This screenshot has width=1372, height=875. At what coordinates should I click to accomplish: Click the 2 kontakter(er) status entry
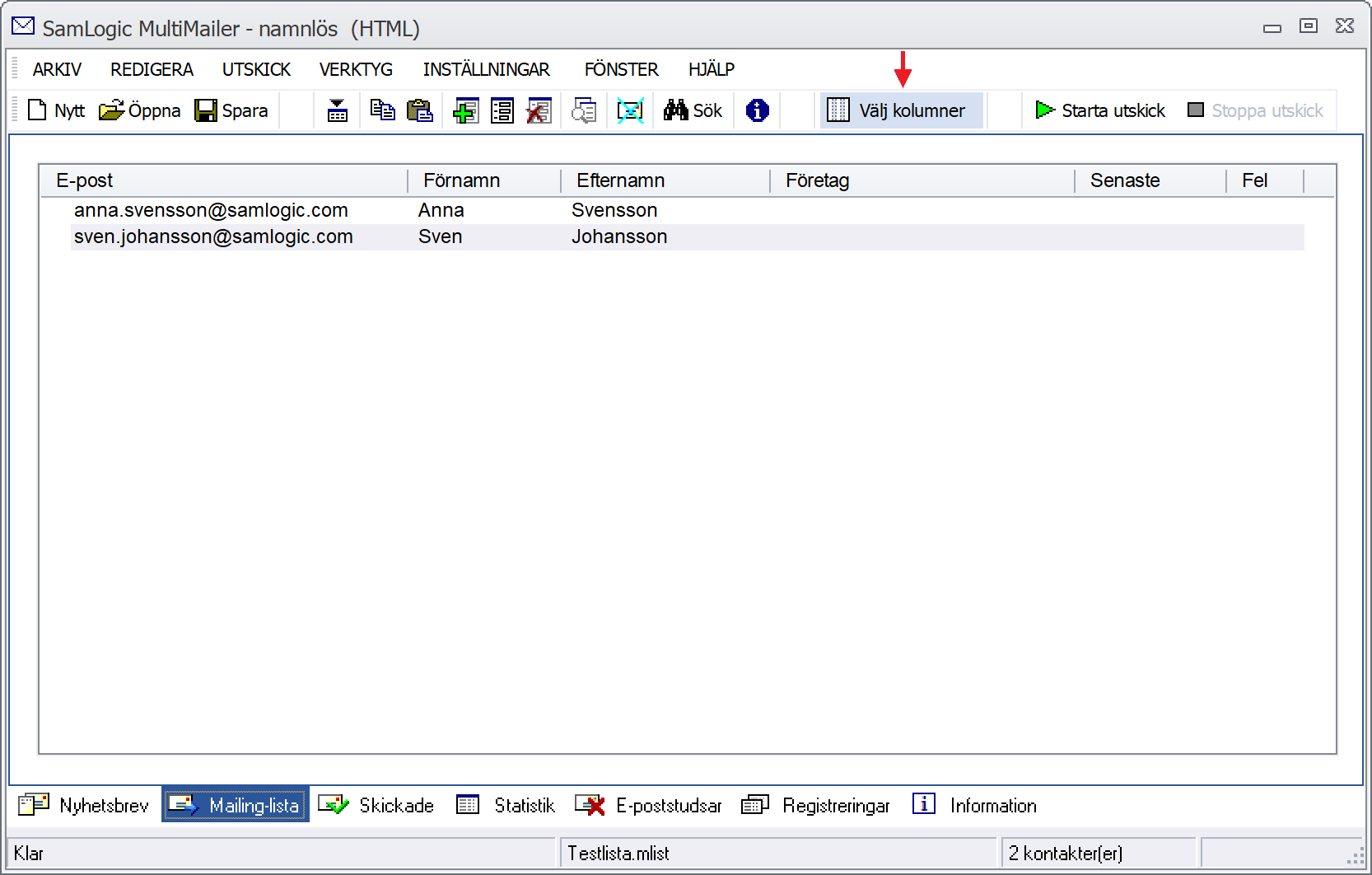pos(1066,854)
